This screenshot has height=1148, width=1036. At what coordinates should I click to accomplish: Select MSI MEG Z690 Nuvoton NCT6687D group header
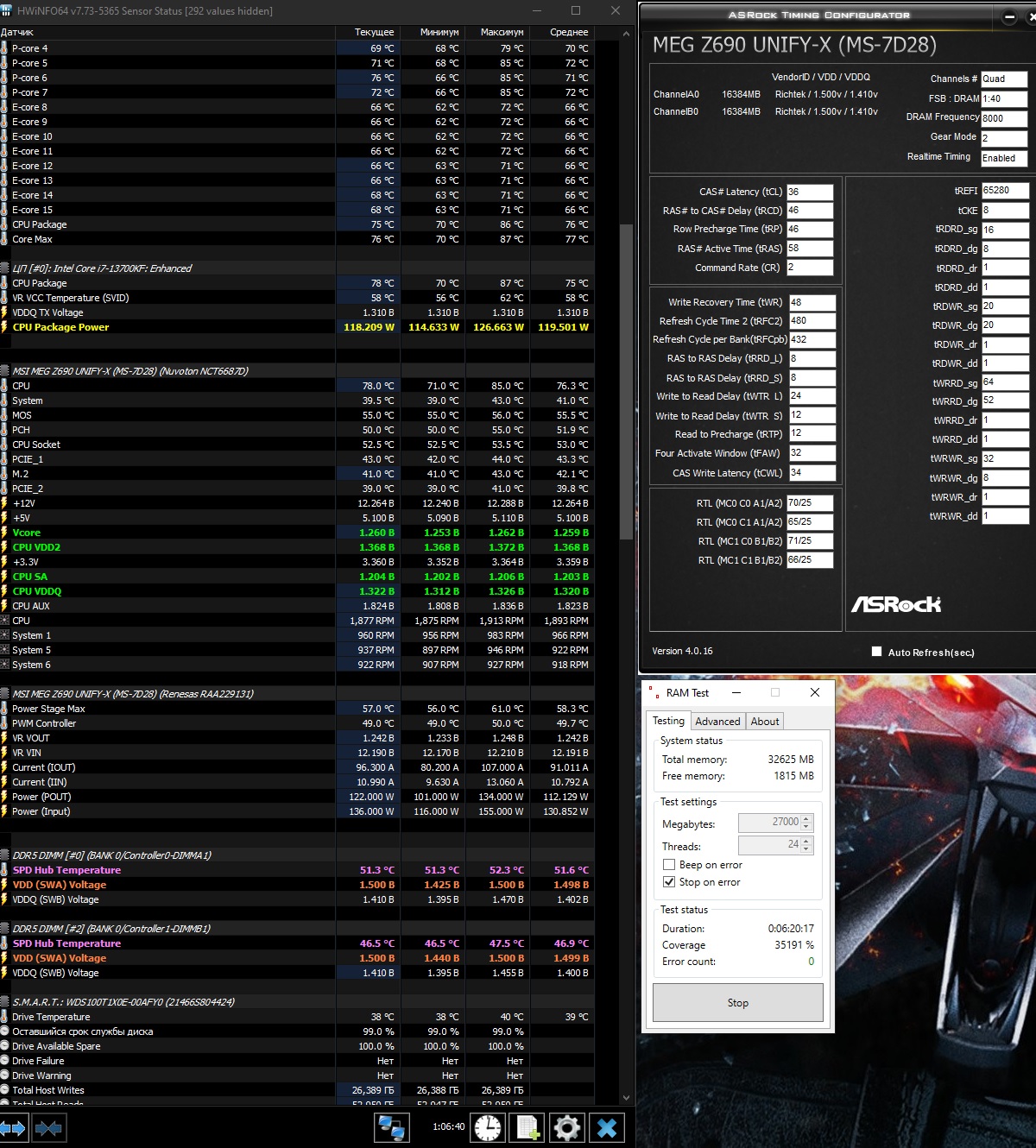click(297, 371)
